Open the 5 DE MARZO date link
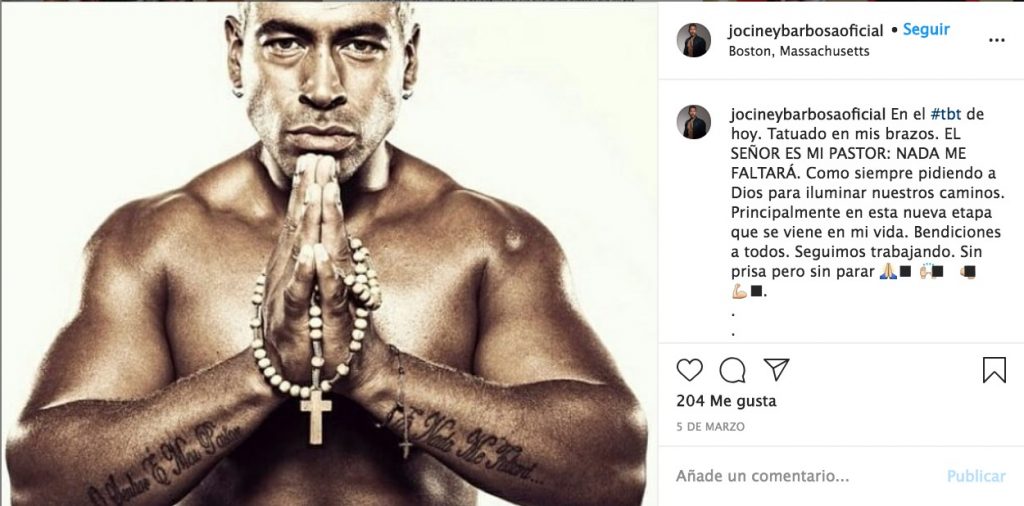The width and height of the screenshot is (1024, 506). click(x=710, y=427)
